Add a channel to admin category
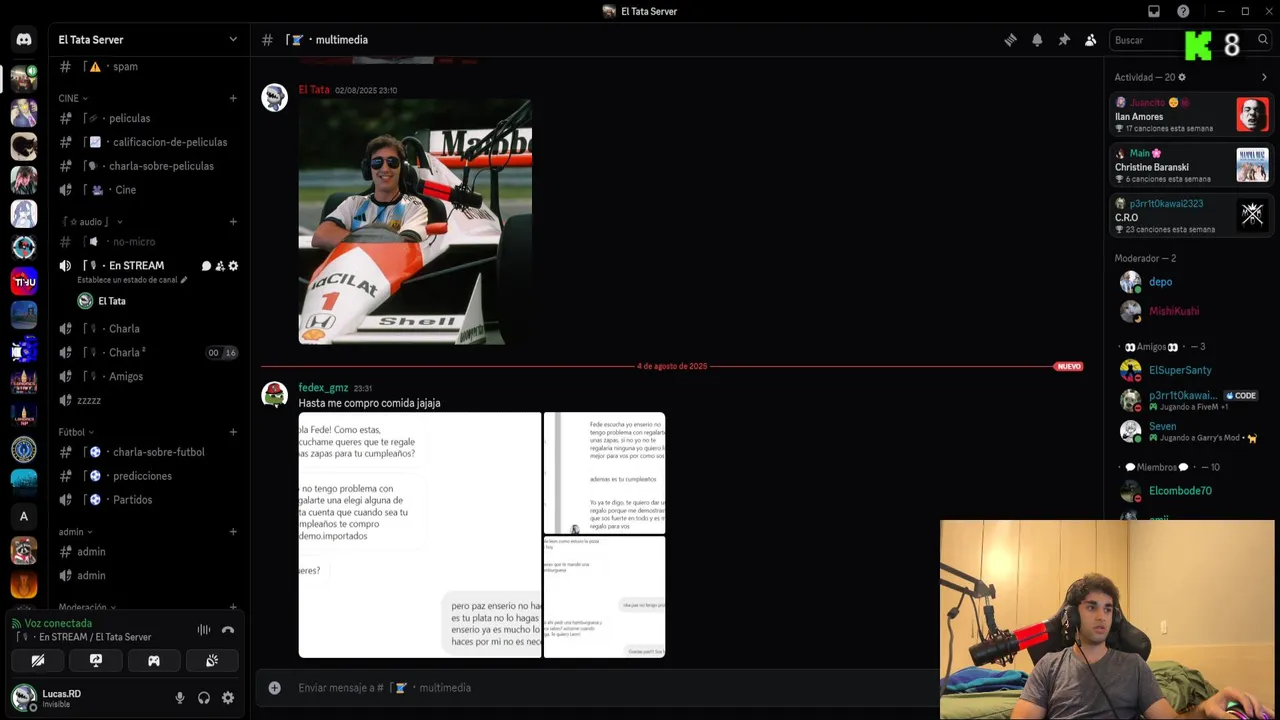Viewport: 1280px width, 720px height. point(233,532)
